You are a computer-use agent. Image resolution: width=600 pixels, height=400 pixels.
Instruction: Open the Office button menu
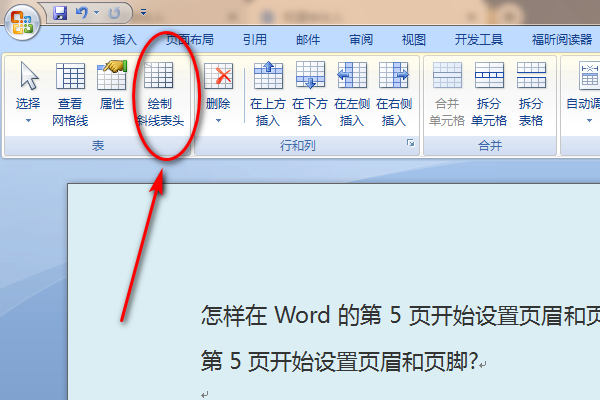tap(22, 22)
